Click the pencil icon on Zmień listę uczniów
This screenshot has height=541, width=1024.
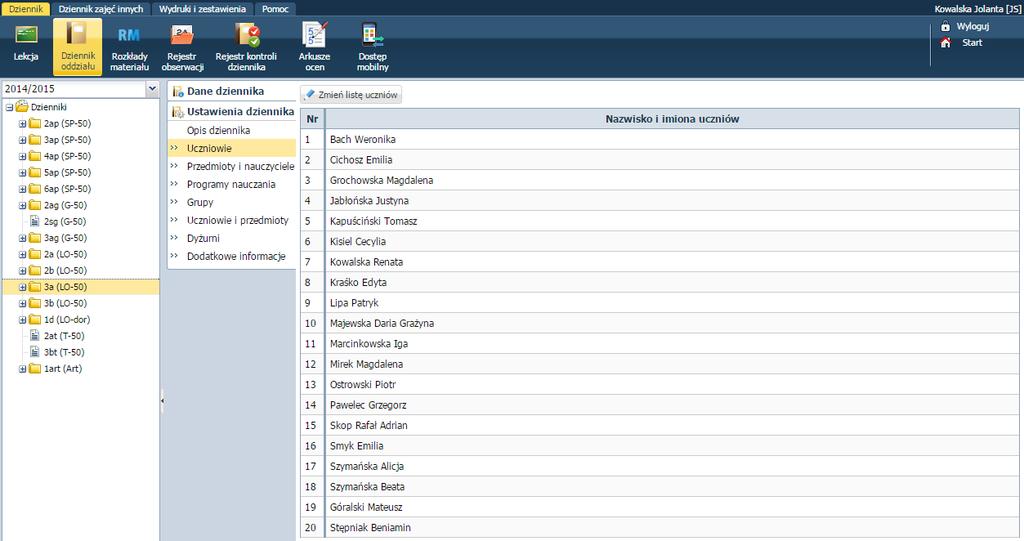[310, 94]
